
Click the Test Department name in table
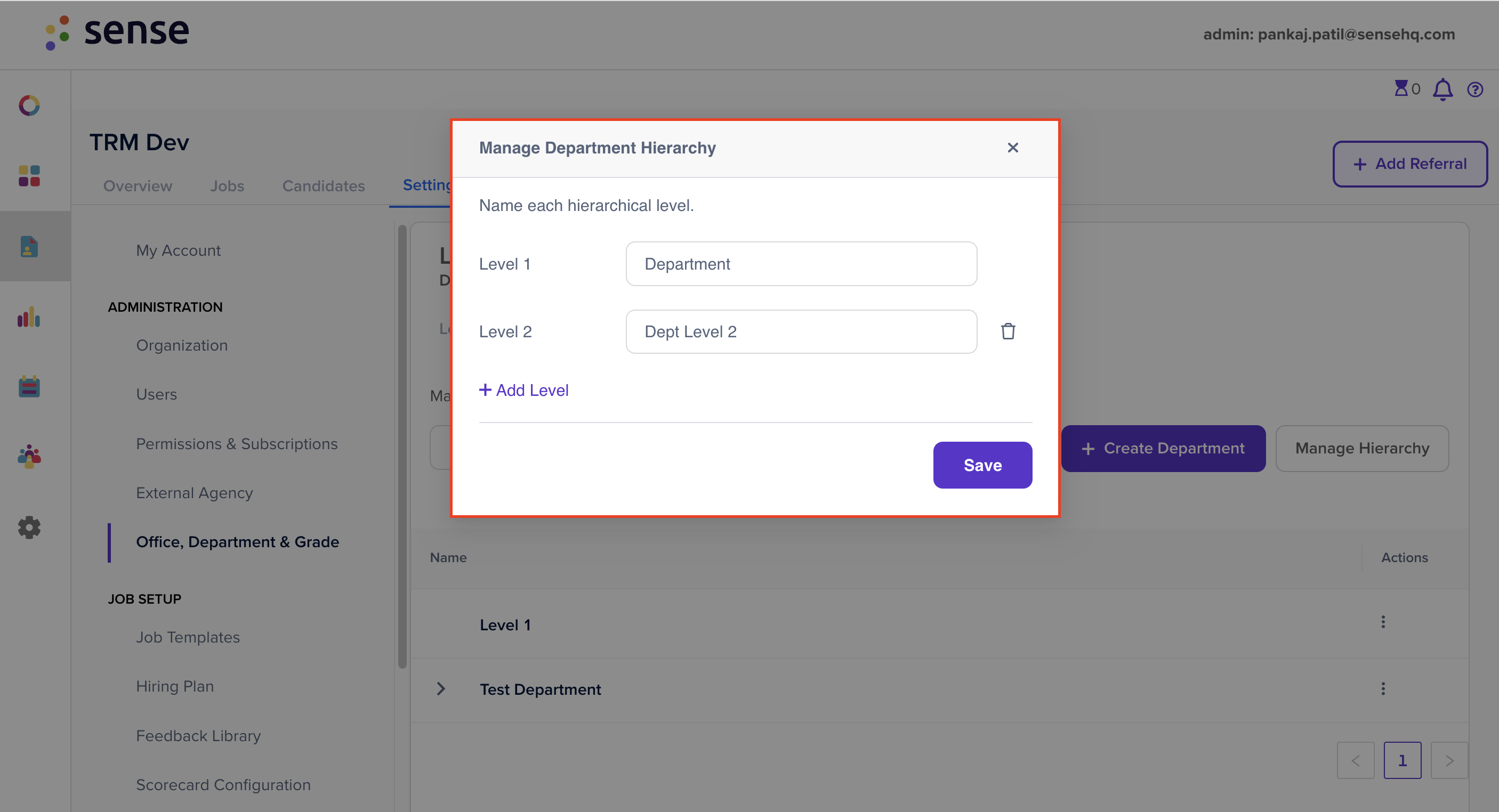coord(540,689)
